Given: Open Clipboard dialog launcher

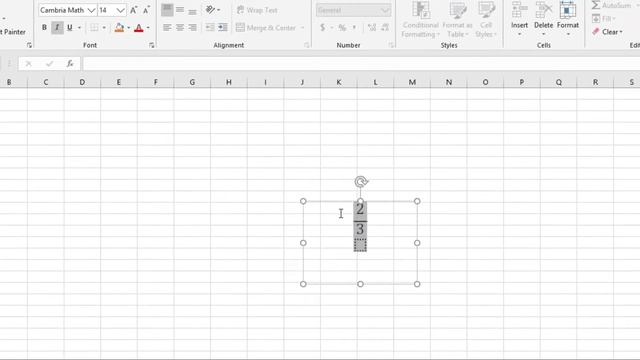Looking at the screenshot, I should (x=29, y=45).
